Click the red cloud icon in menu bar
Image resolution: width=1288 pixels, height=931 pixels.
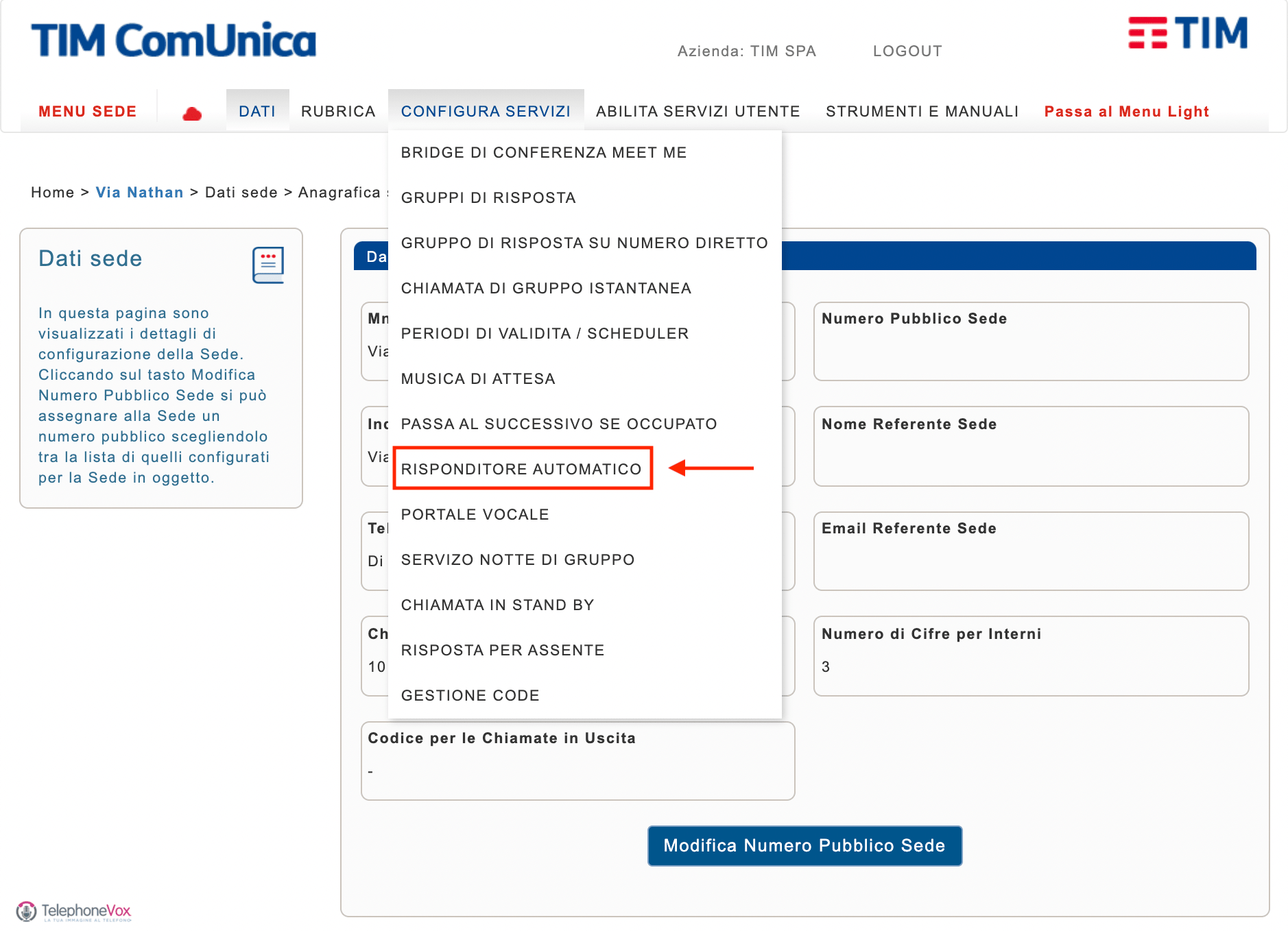coord(192,113)
